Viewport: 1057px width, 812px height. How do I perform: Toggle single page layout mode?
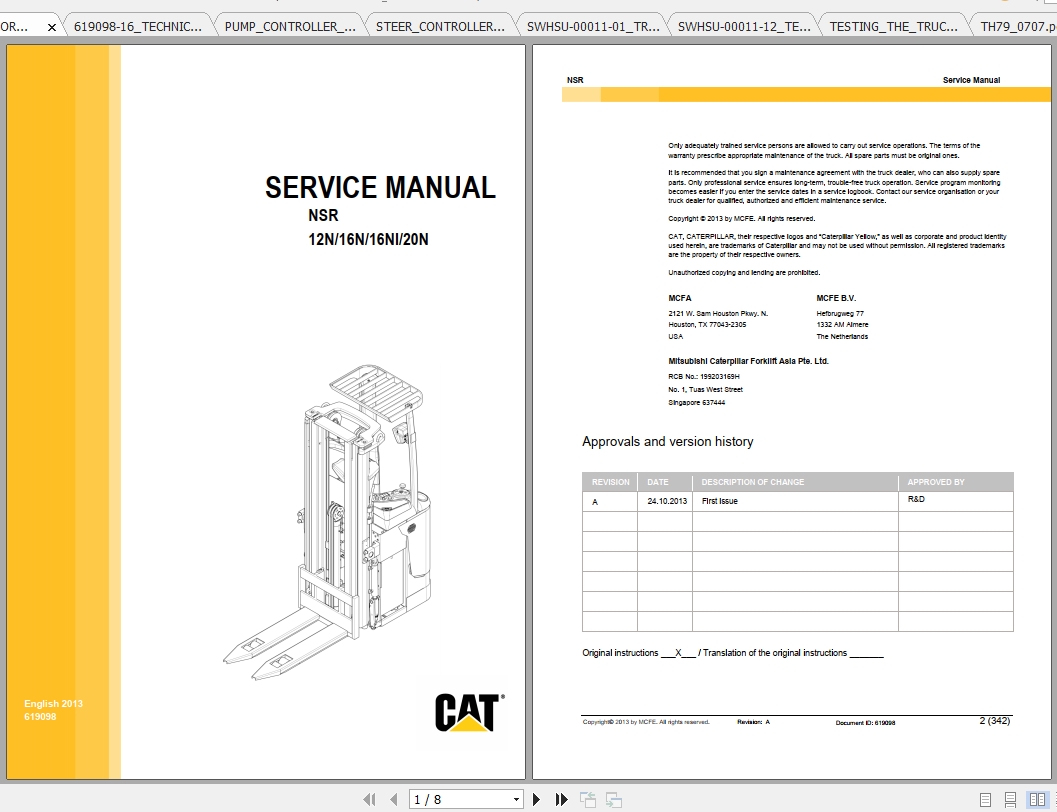(x=985, y=799)
